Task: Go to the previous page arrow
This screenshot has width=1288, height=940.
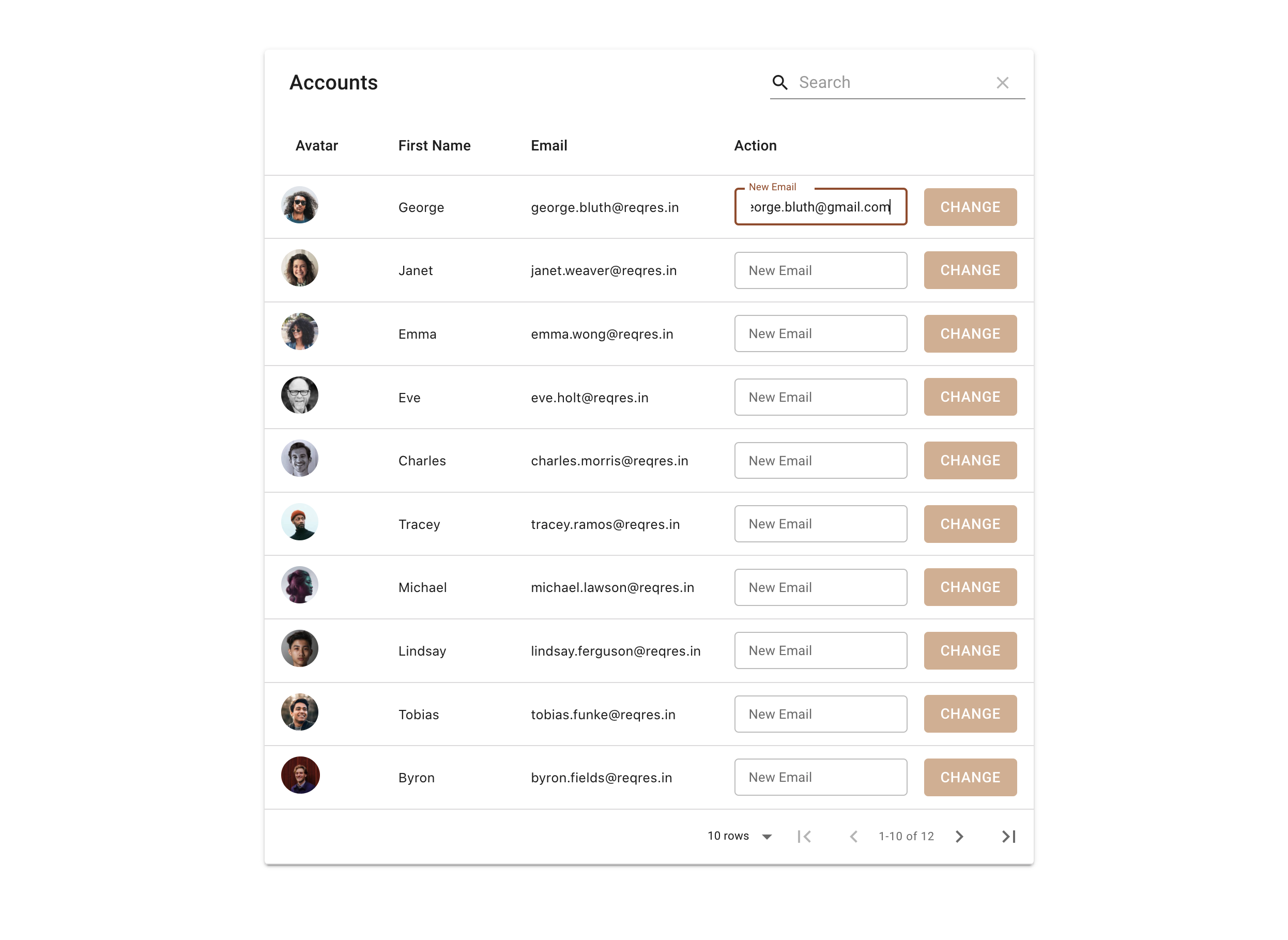Action: 853,836
